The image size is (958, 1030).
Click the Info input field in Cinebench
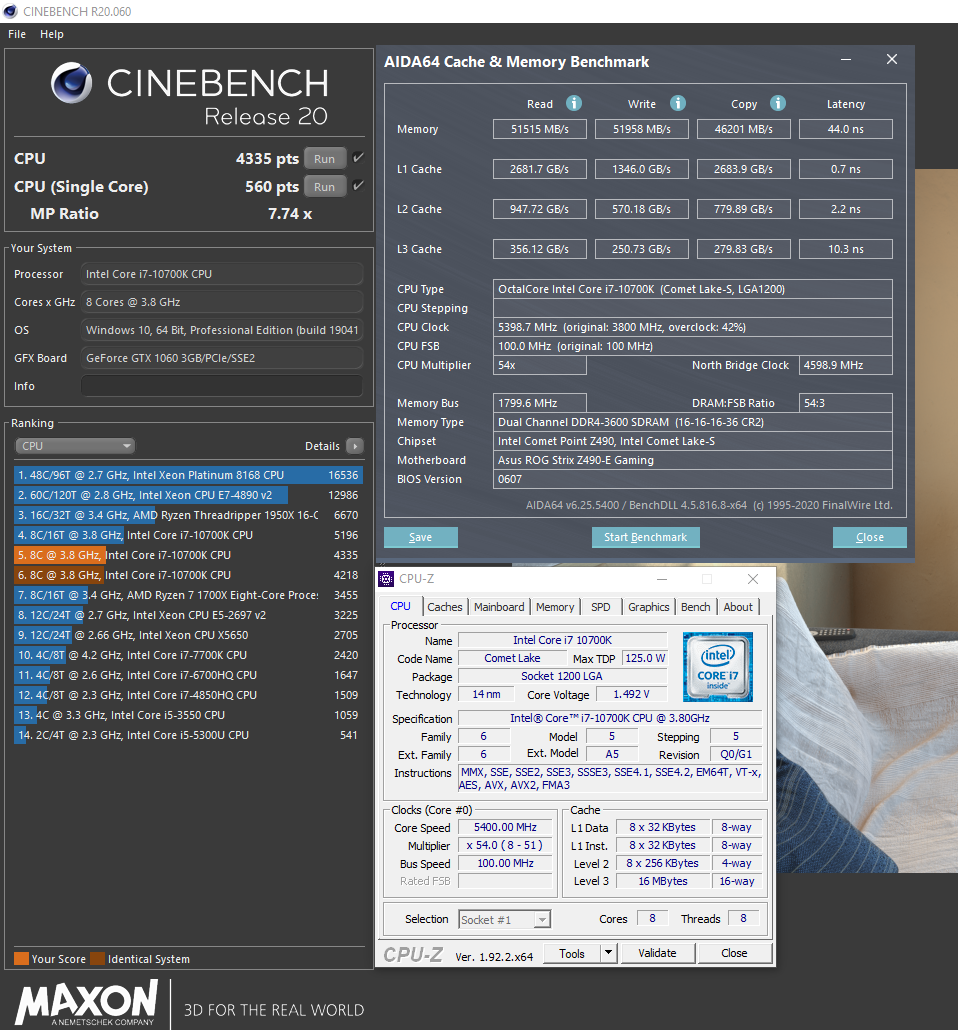[x=221, y=386]
